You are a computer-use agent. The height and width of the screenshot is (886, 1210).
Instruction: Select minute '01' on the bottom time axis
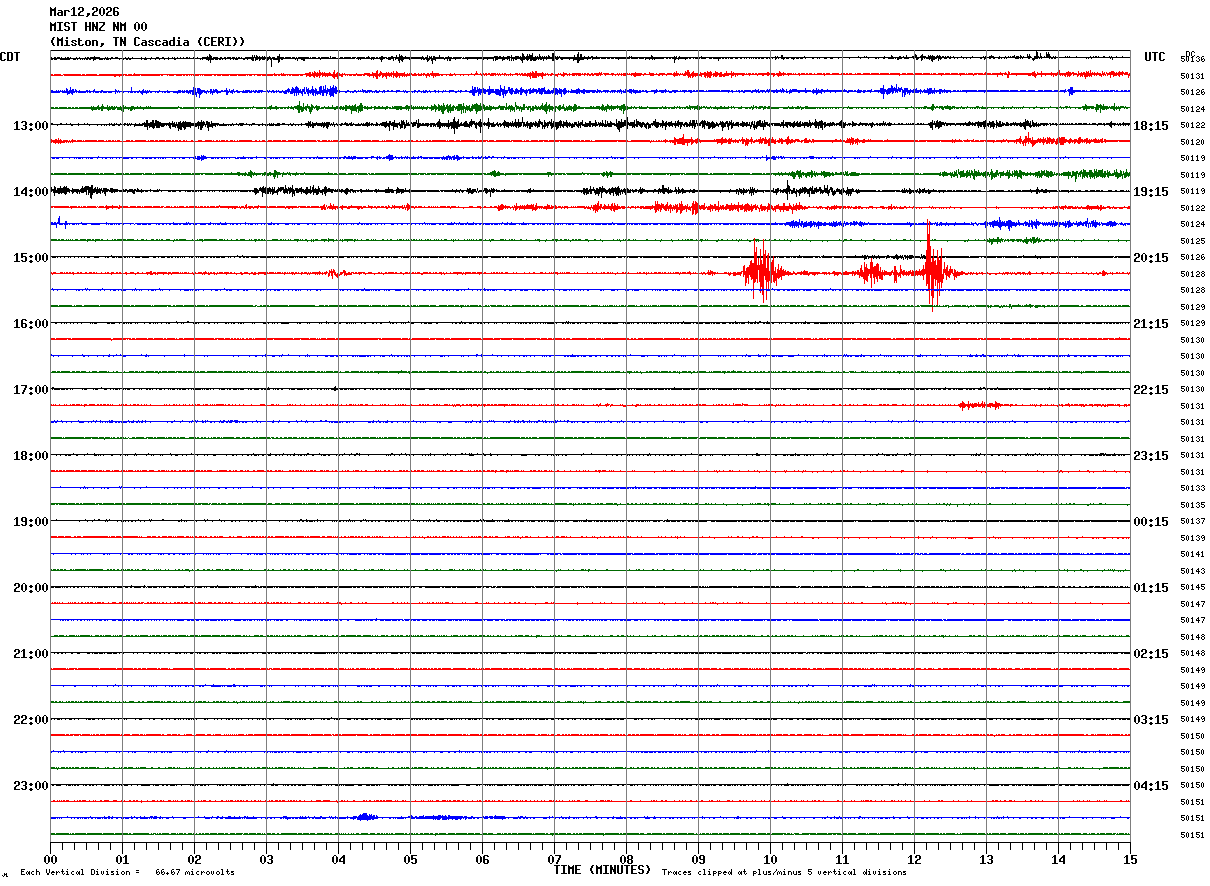click(x=122, y=859)
